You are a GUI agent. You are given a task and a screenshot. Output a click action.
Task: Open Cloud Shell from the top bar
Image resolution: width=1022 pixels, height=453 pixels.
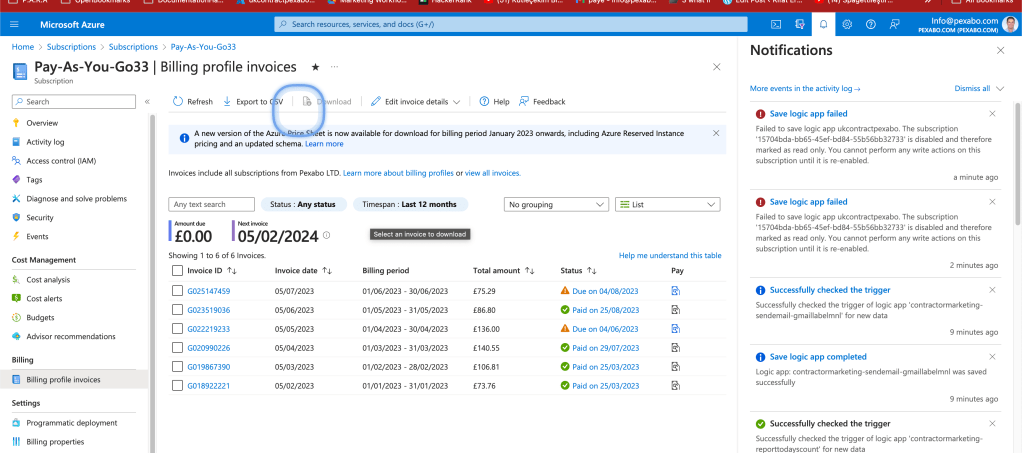[x=776, y=25]
